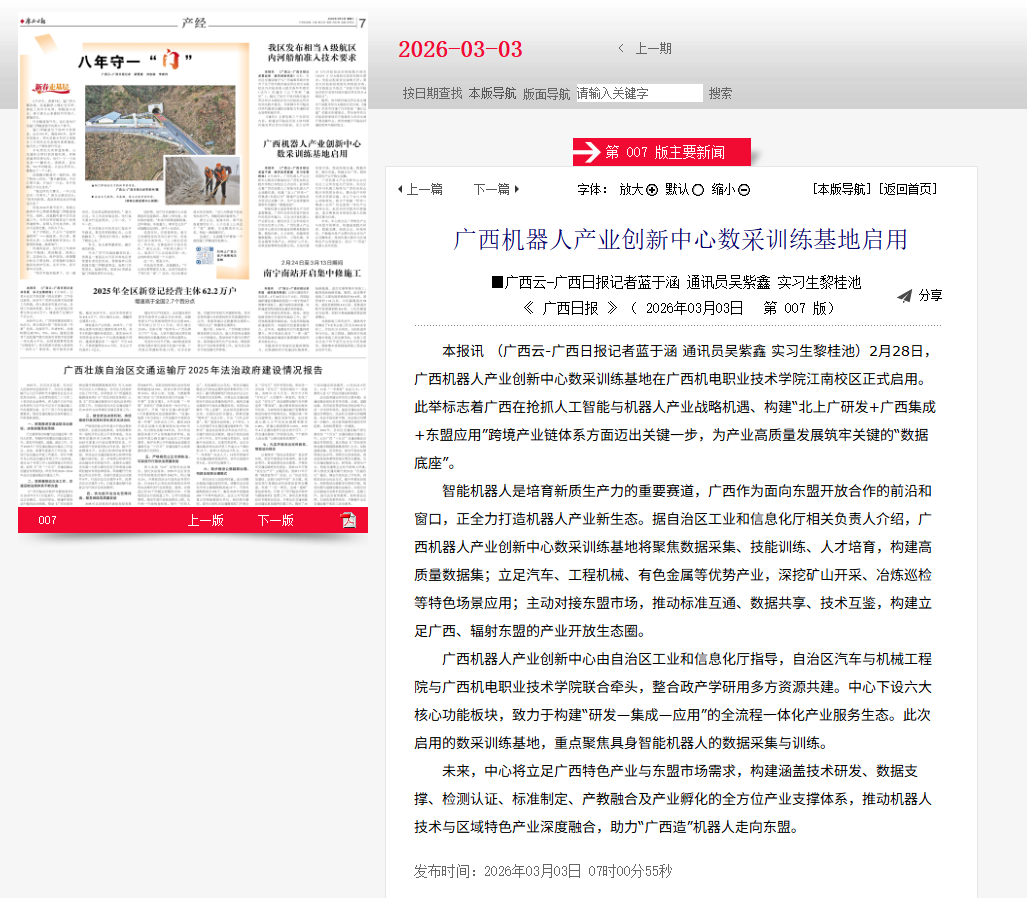The width and height of the screenshot is (1027, 898).
Task: Expand 本版导航 in the top bar
Action: click(x=492, y=93)
